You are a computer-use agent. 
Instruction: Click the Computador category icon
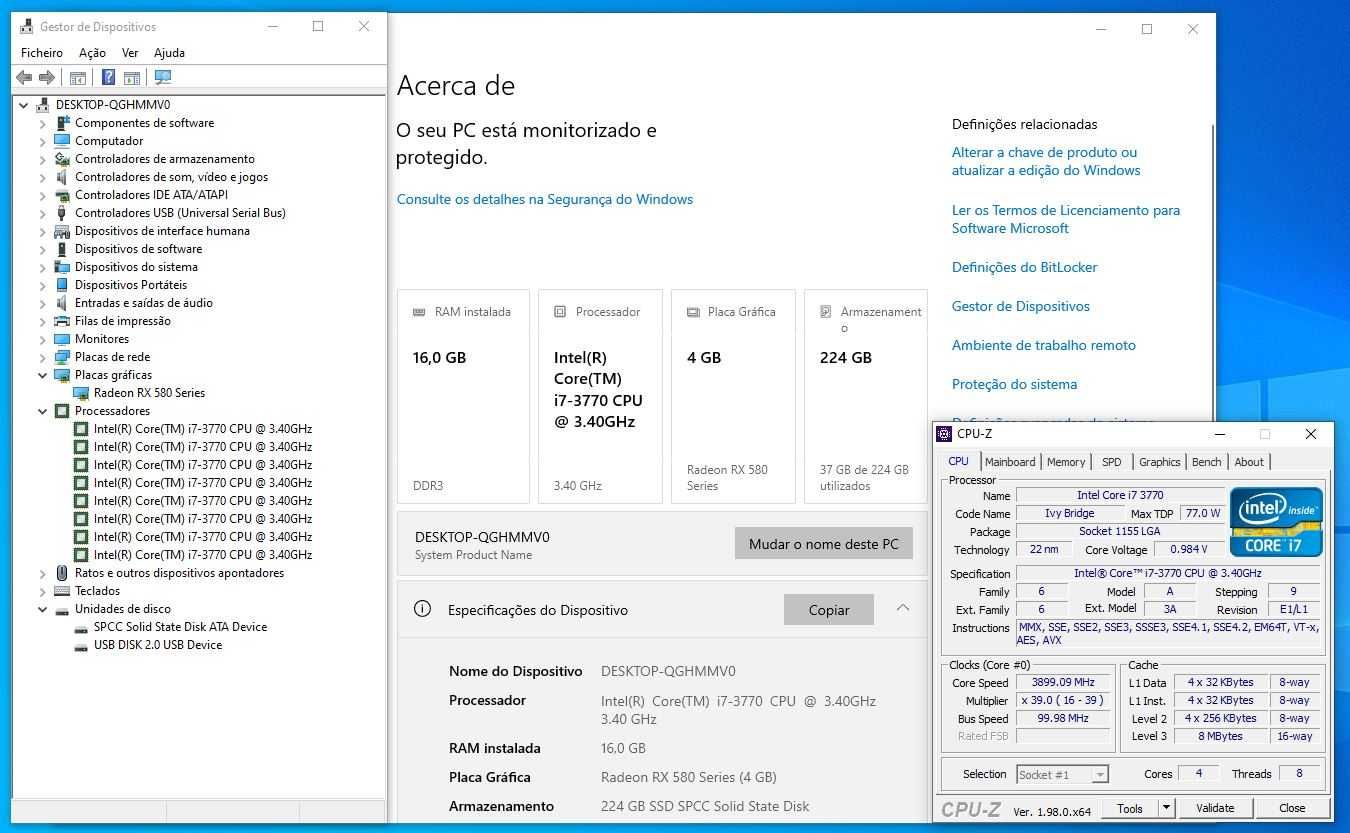pos(62,141)
